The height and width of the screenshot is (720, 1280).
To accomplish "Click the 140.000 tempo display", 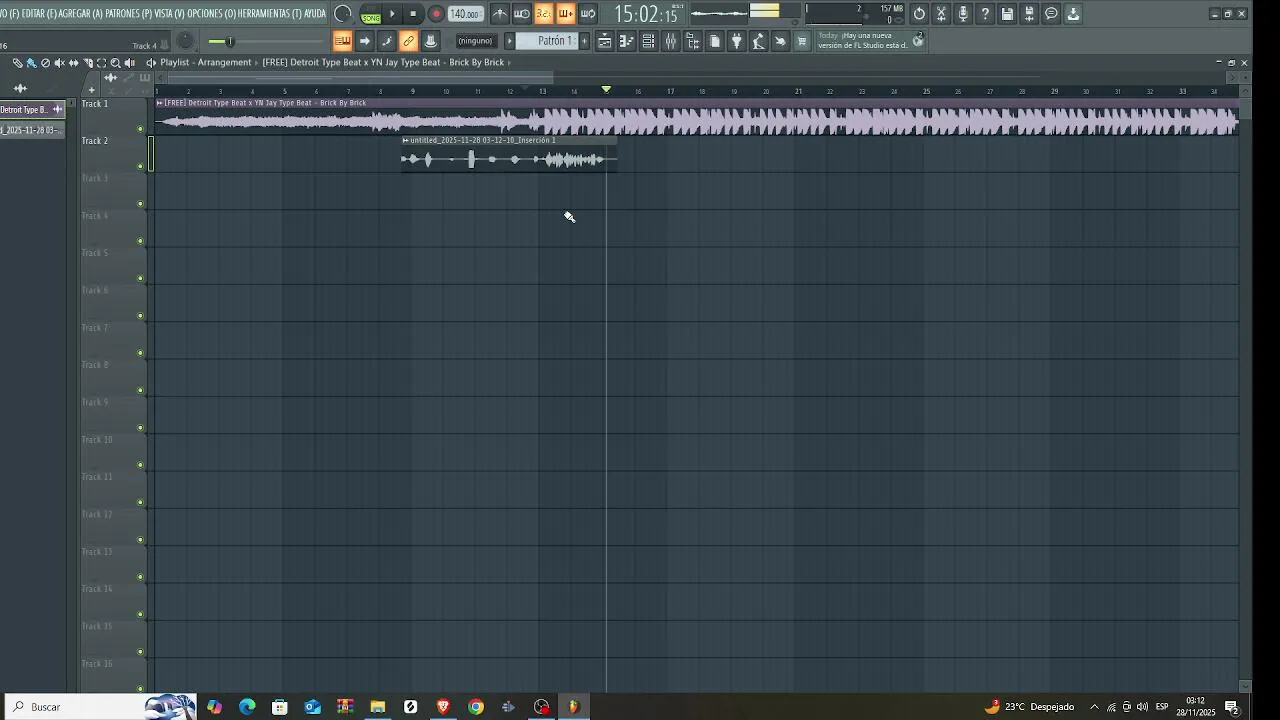I will [x=465, y=14].
